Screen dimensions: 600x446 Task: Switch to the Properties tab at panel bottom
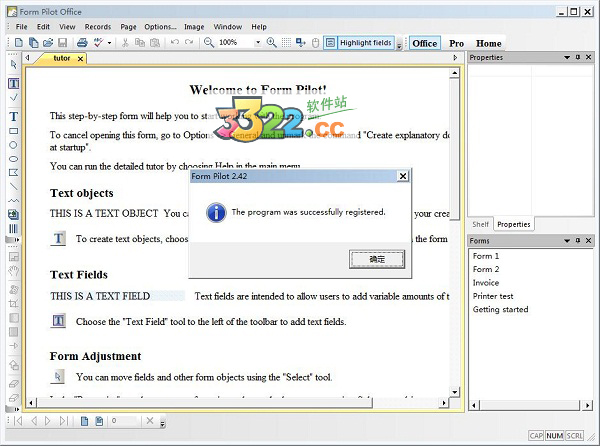click(514, 224)
